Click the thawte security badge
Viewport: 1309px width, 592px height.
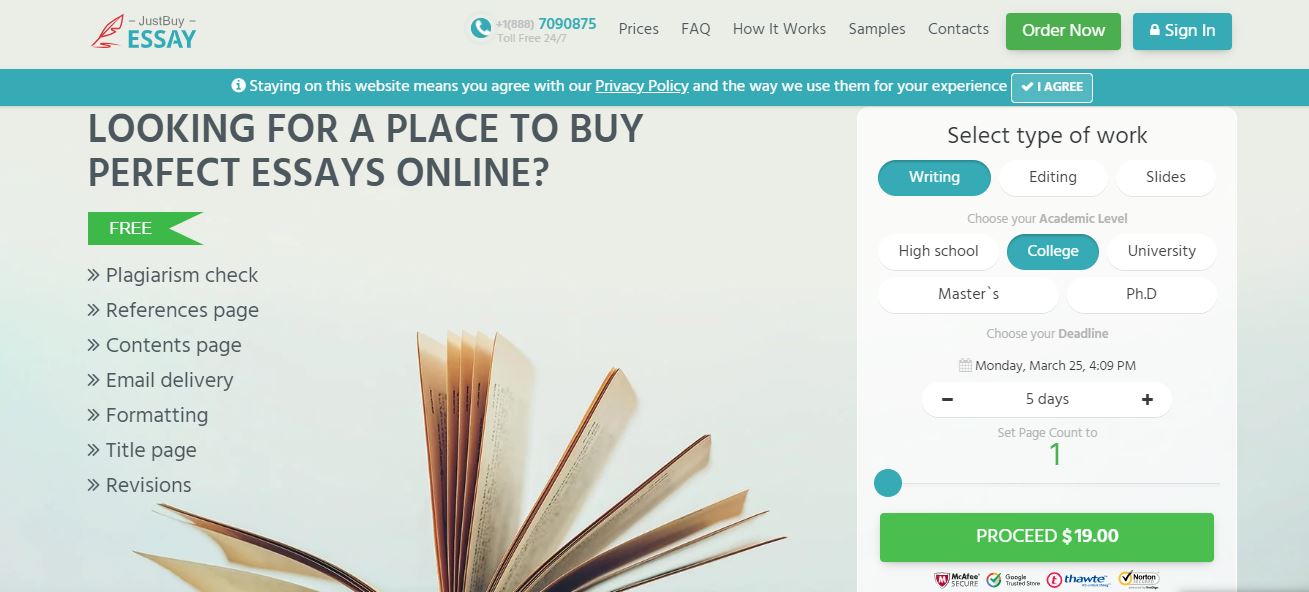(x=1076, y=580)
